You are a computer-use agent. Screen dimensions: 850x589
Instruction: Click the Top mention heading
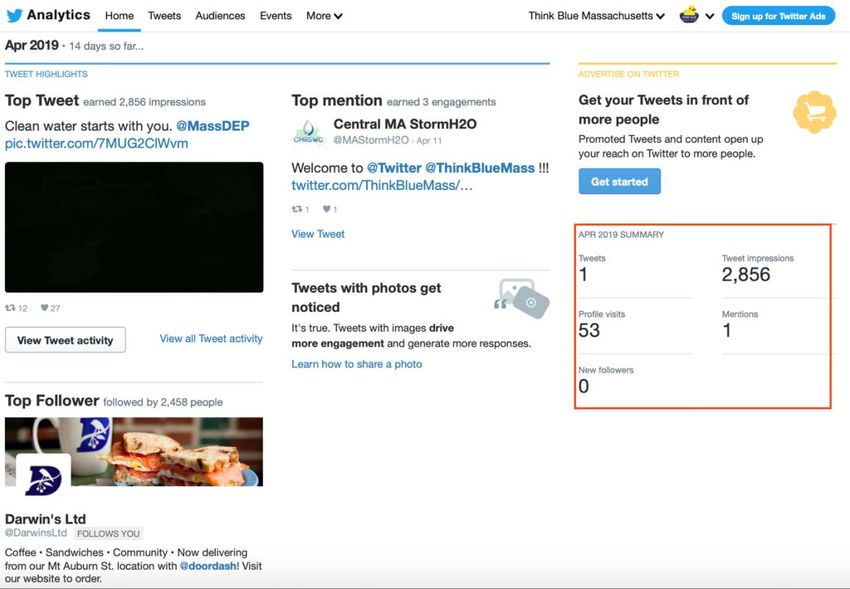[x=337, y=101]
